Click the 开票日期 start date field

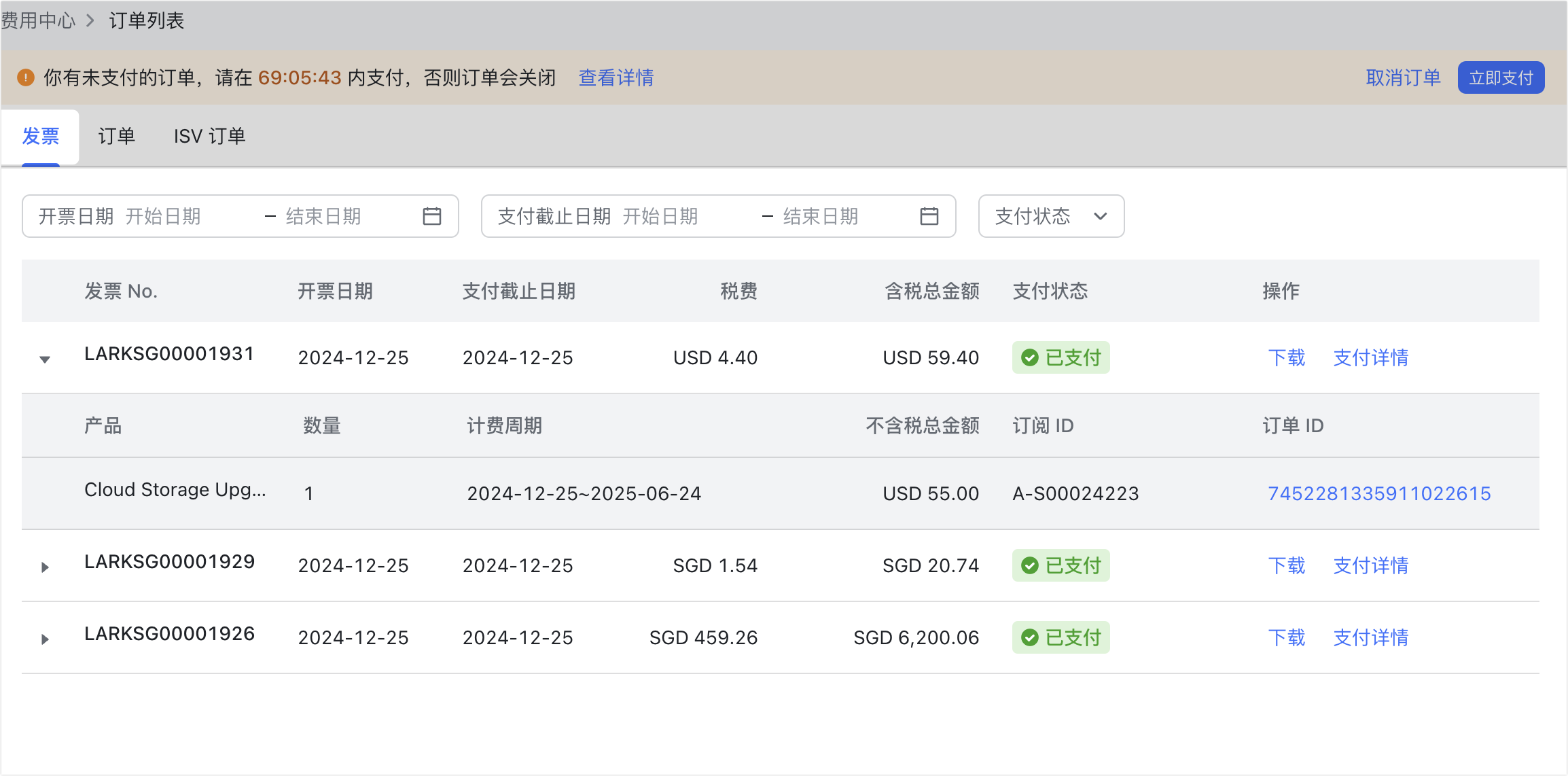pyautogui.click(x=183, y=216)
